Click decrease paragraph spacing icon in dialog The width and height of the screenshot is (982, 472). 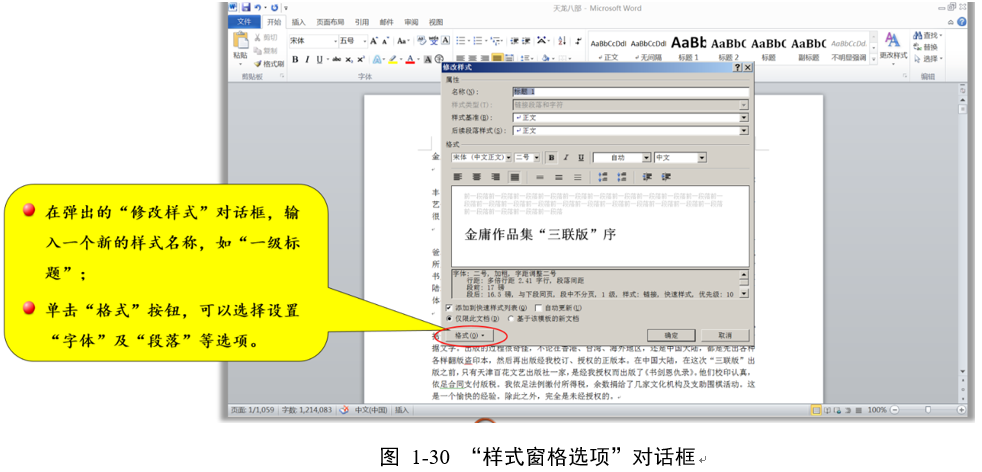tap(622, 177)
